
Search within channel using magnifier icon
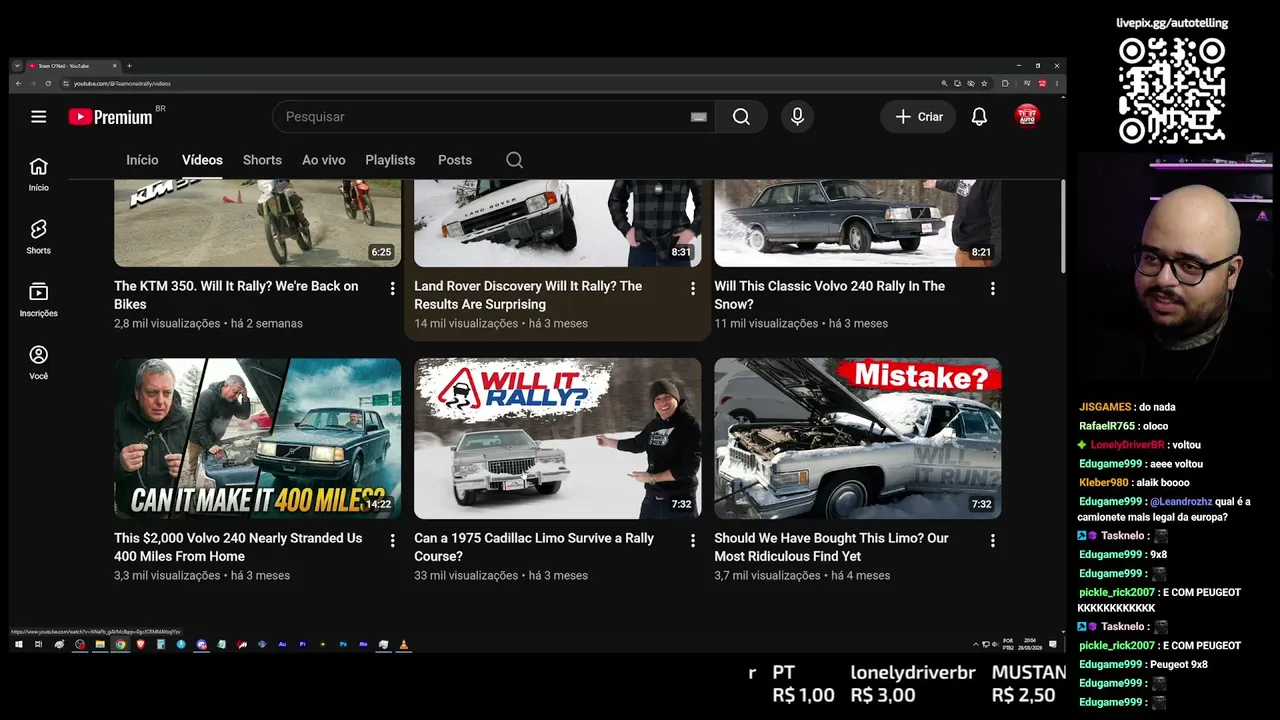(514, 160)
